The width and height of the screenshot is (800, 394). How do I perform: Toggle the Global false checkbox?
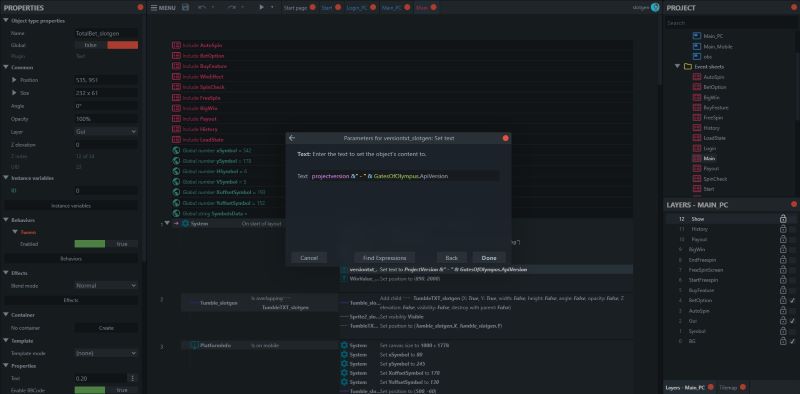(106, 45)
